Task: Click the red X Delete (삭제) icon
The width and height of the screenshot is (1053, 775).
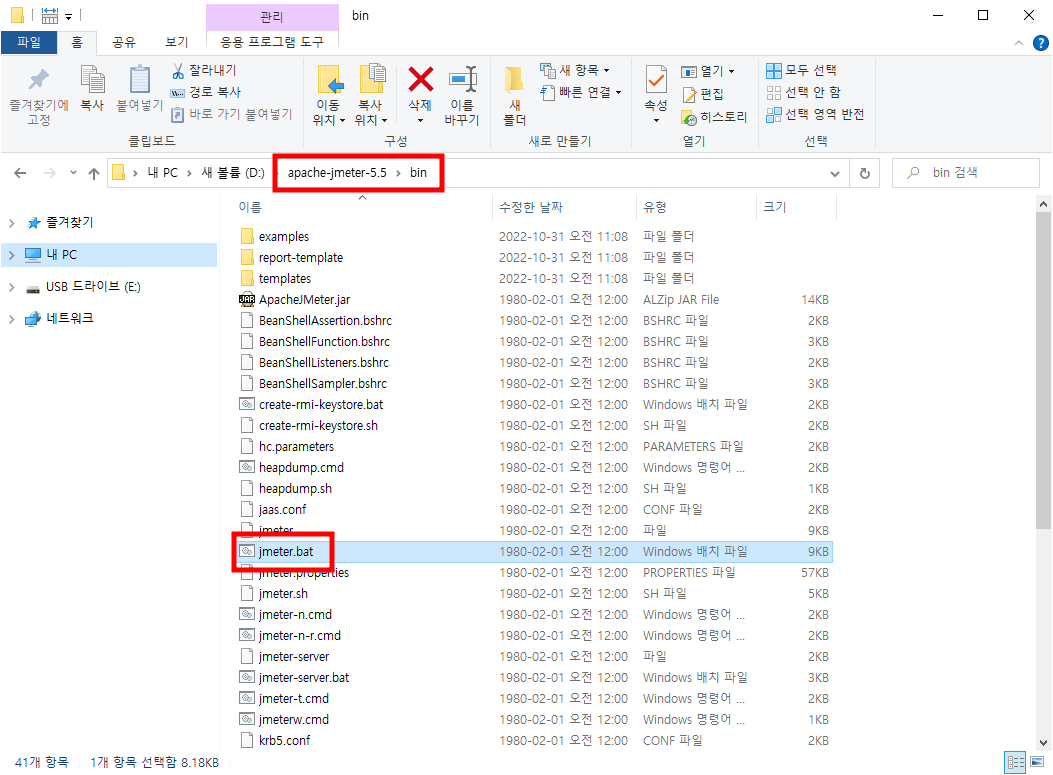Action: (420, 79)
